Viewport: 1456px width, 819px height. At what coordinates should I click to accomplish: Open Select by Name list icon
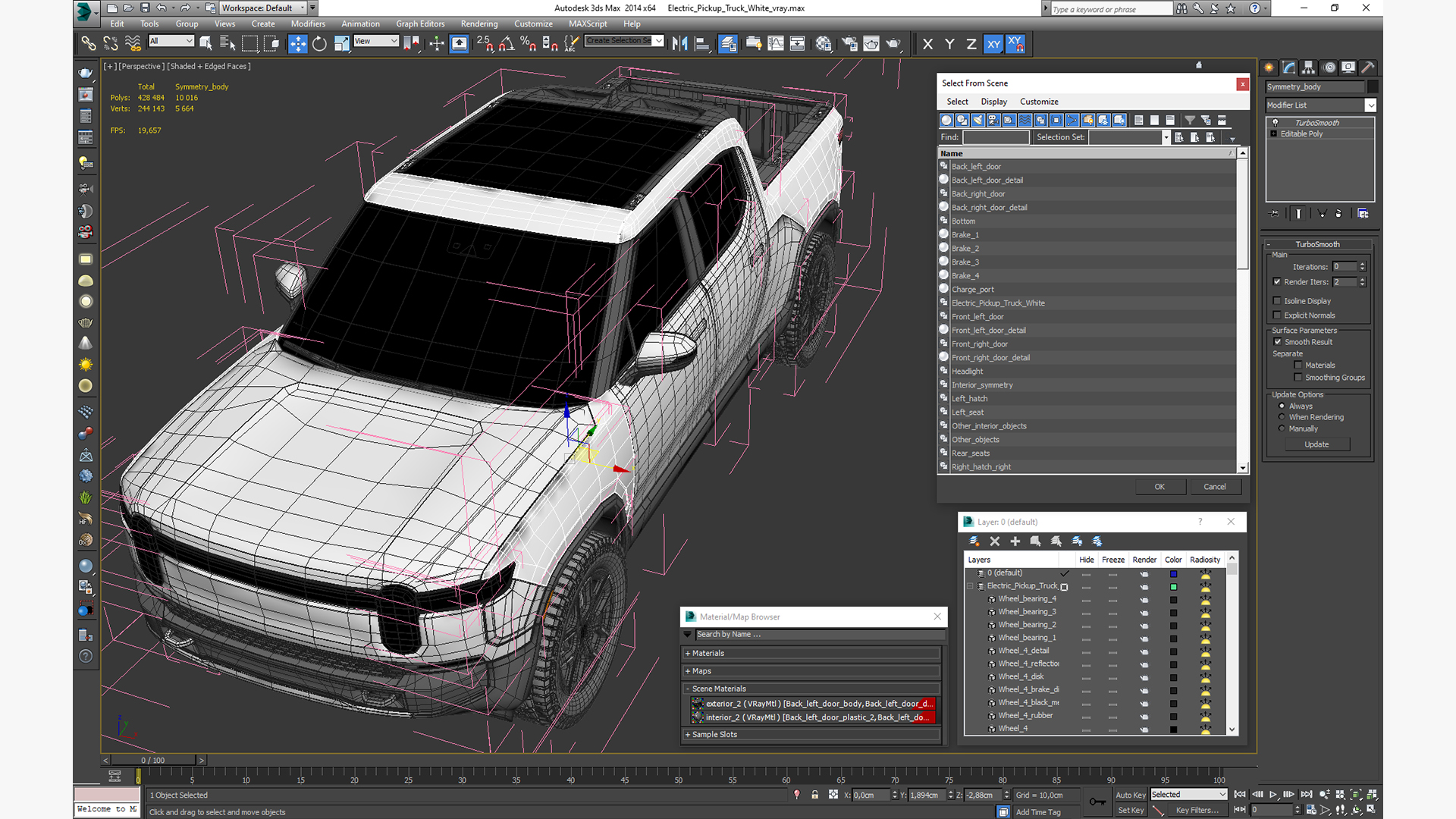click(x=227, y=44)
